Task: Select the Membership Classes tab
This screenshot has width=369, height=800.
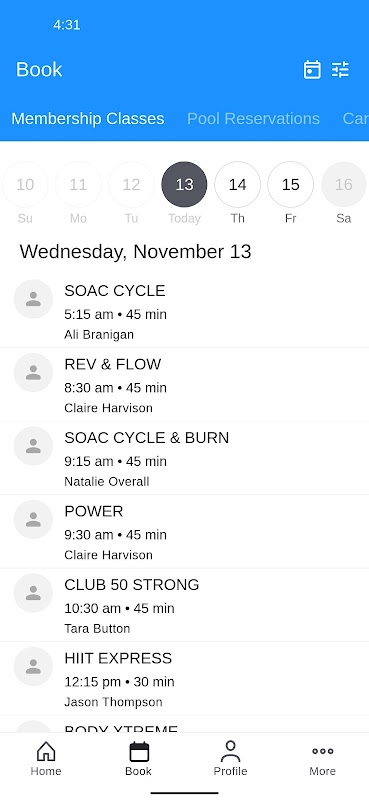Action: click(88, 118)
